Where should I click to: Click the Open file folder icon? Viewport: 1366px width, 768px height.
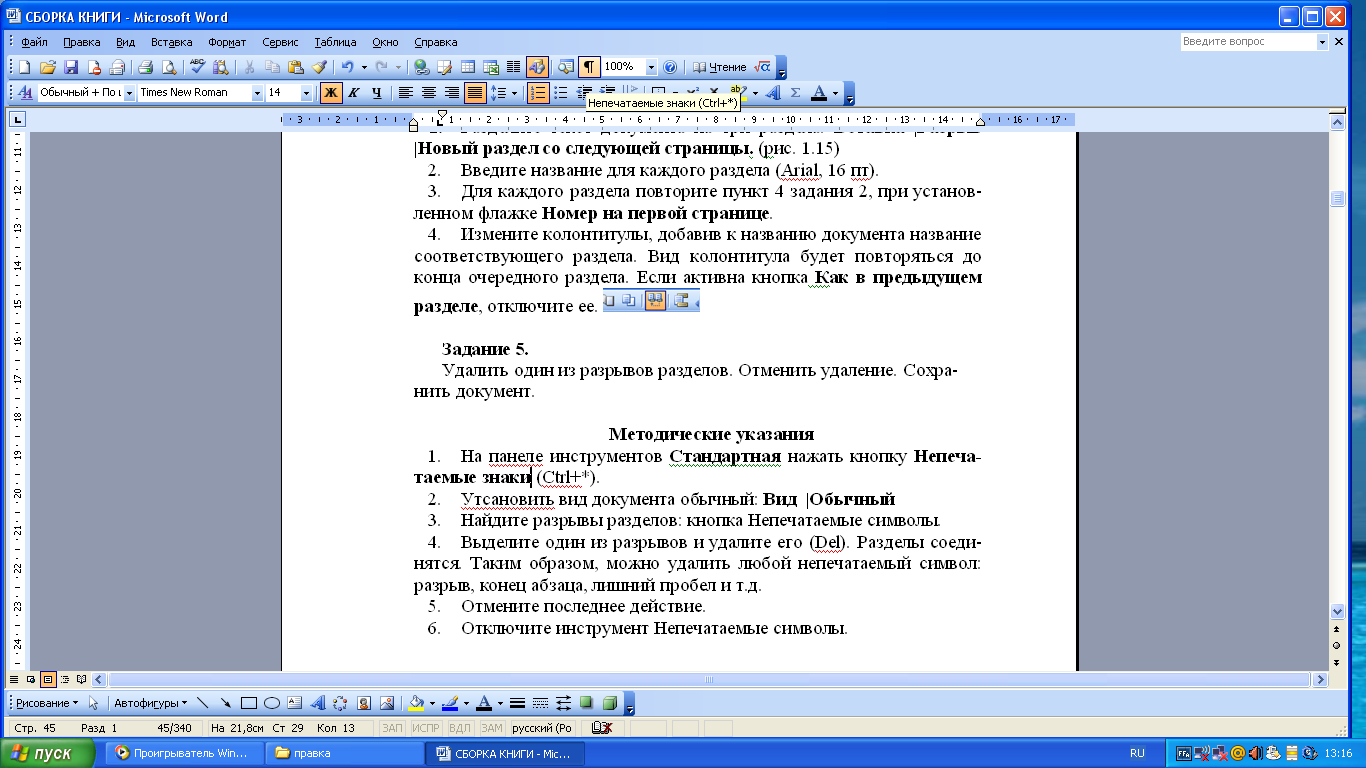pyautogui.click(x=47, y=67)
